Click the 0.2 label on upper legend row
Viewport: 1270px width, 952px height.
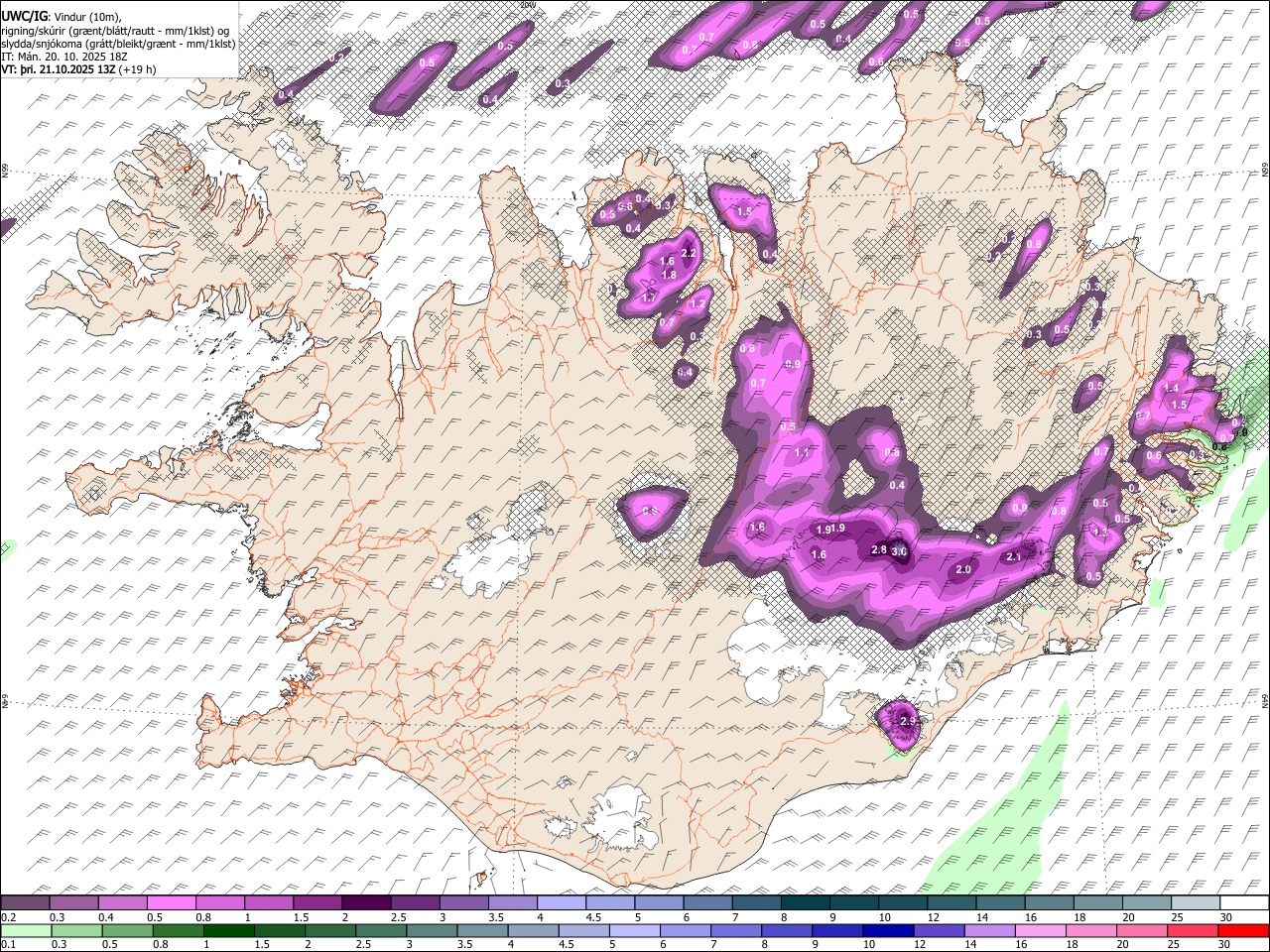click(8, 917)
